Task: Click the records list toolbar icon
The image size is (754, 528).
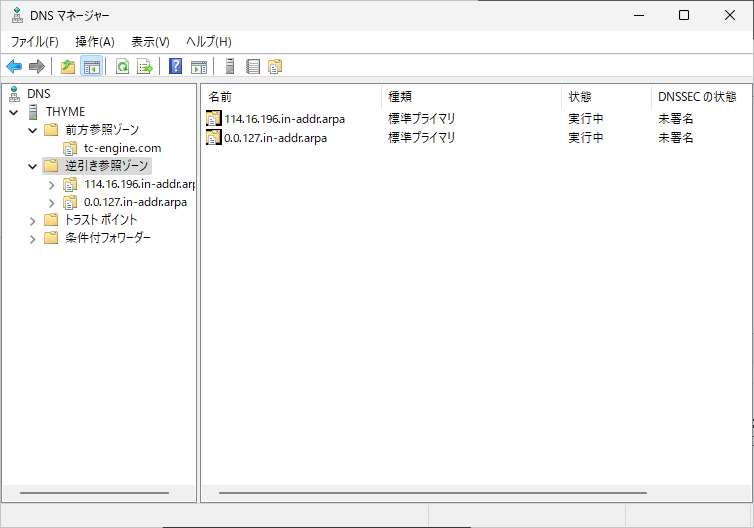Action: coord(252,66)
